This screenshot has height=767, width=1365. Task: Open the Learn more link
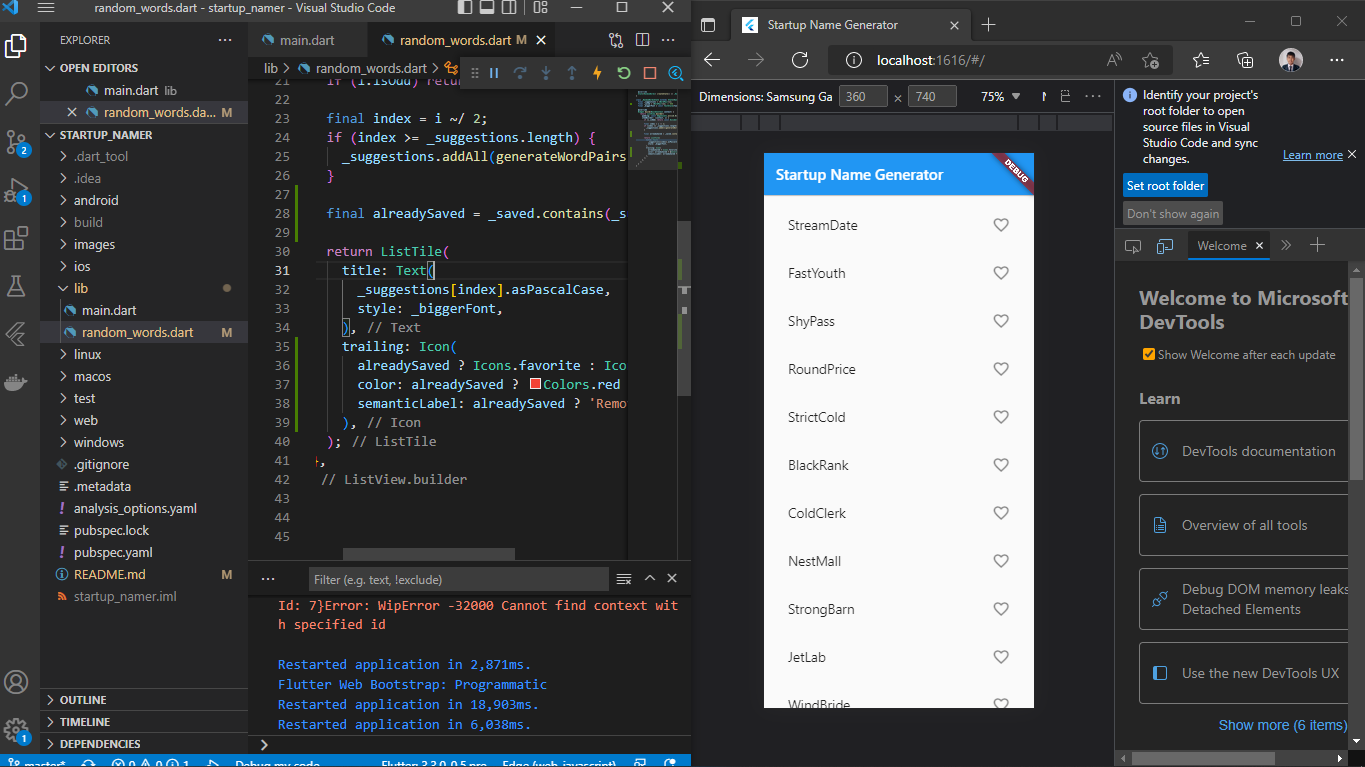1313,155
